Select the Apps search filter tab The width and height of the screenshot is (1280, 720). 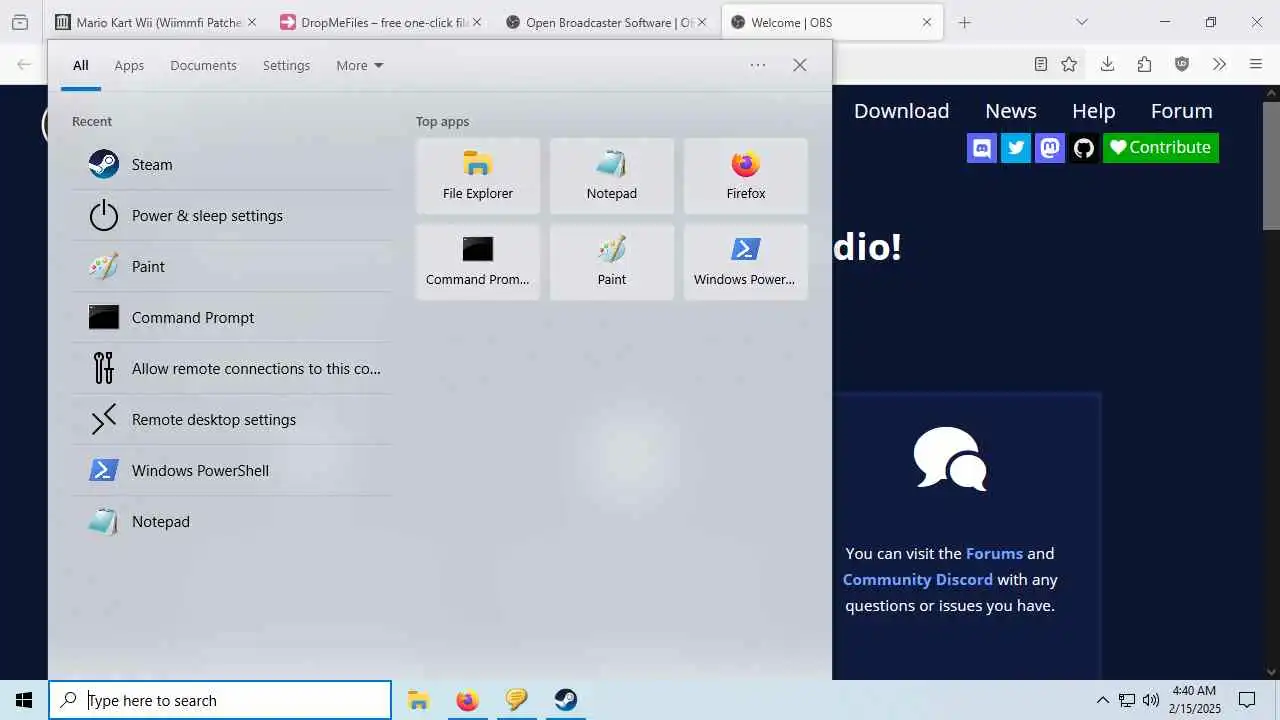pos(129,65)
